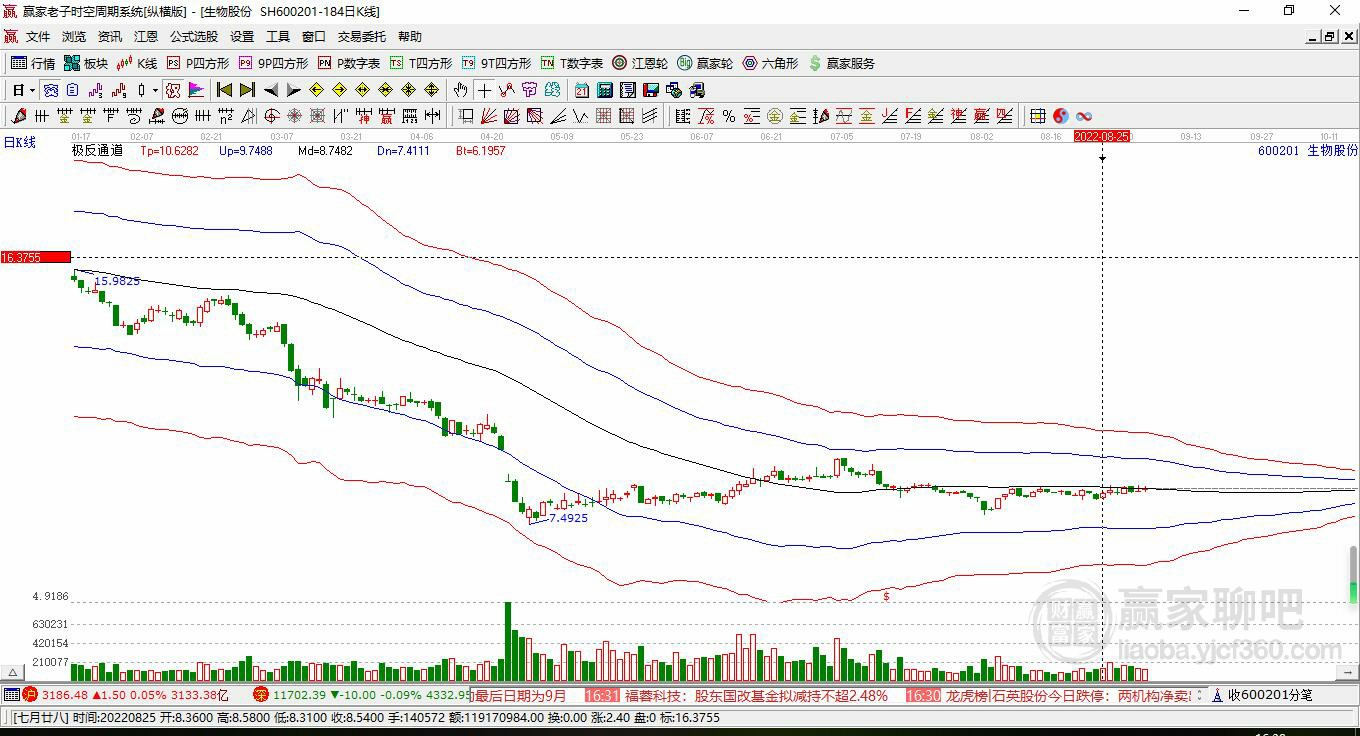Launch the 江恩轮 Gann wheel

coord(640,63)
